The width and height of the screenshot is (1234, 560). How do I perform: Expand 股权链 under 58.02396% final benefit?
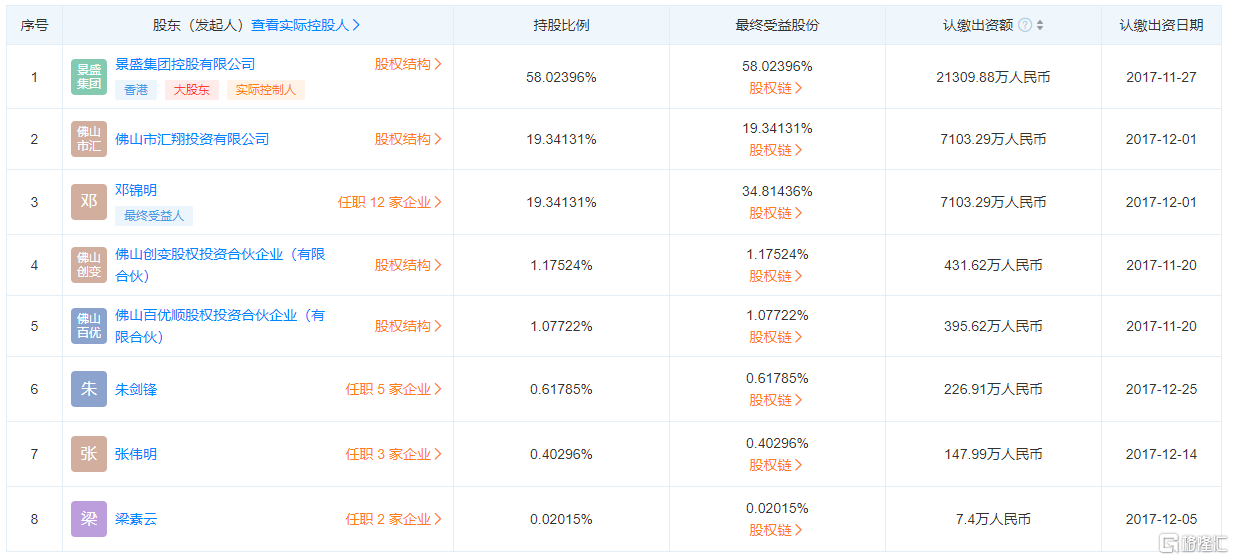pyautogui.click(x=776, y=88)
